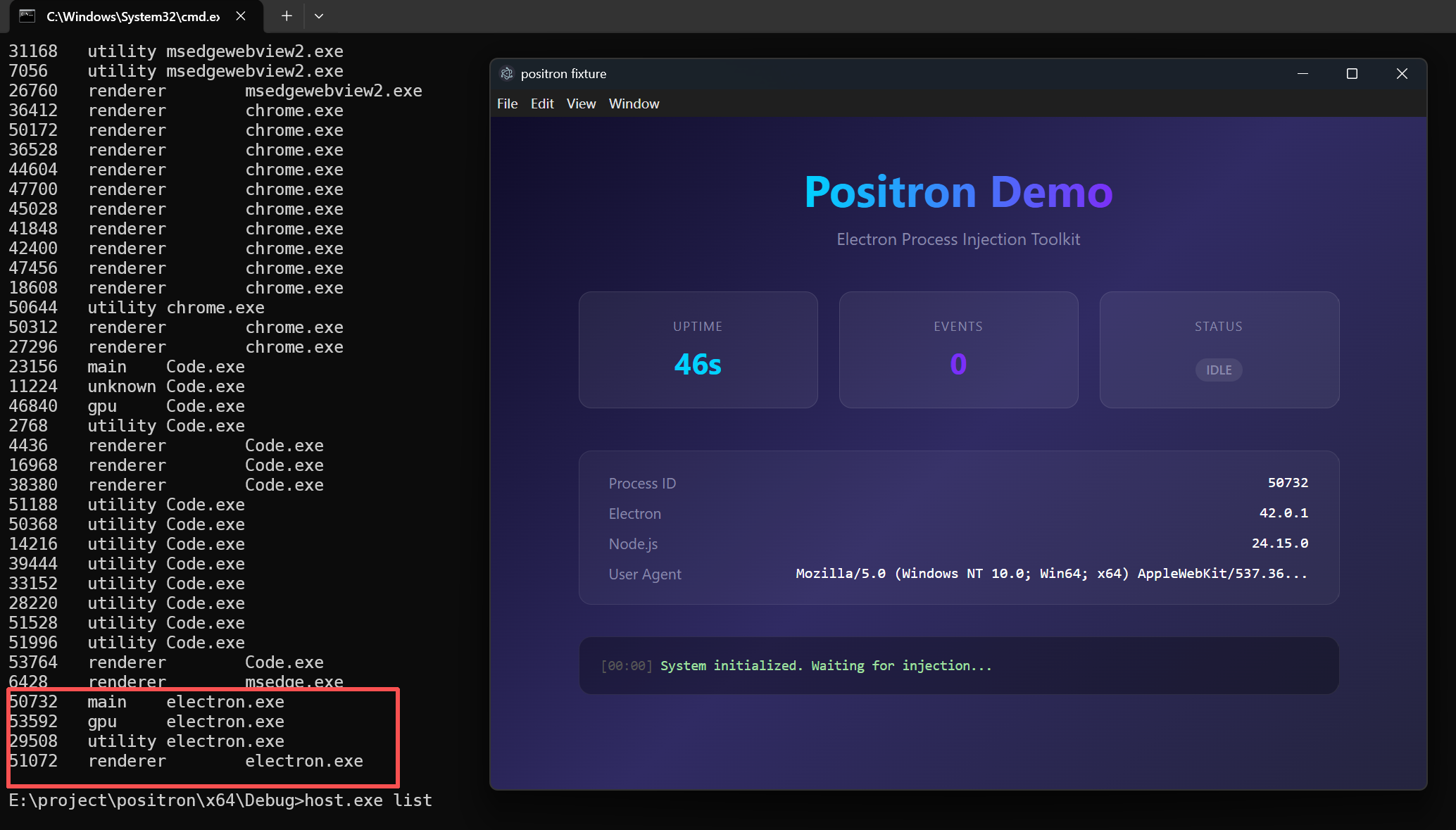This screenshot has width=1456, height=830.
Task: Open a new terminal tab
Action: 287,16
